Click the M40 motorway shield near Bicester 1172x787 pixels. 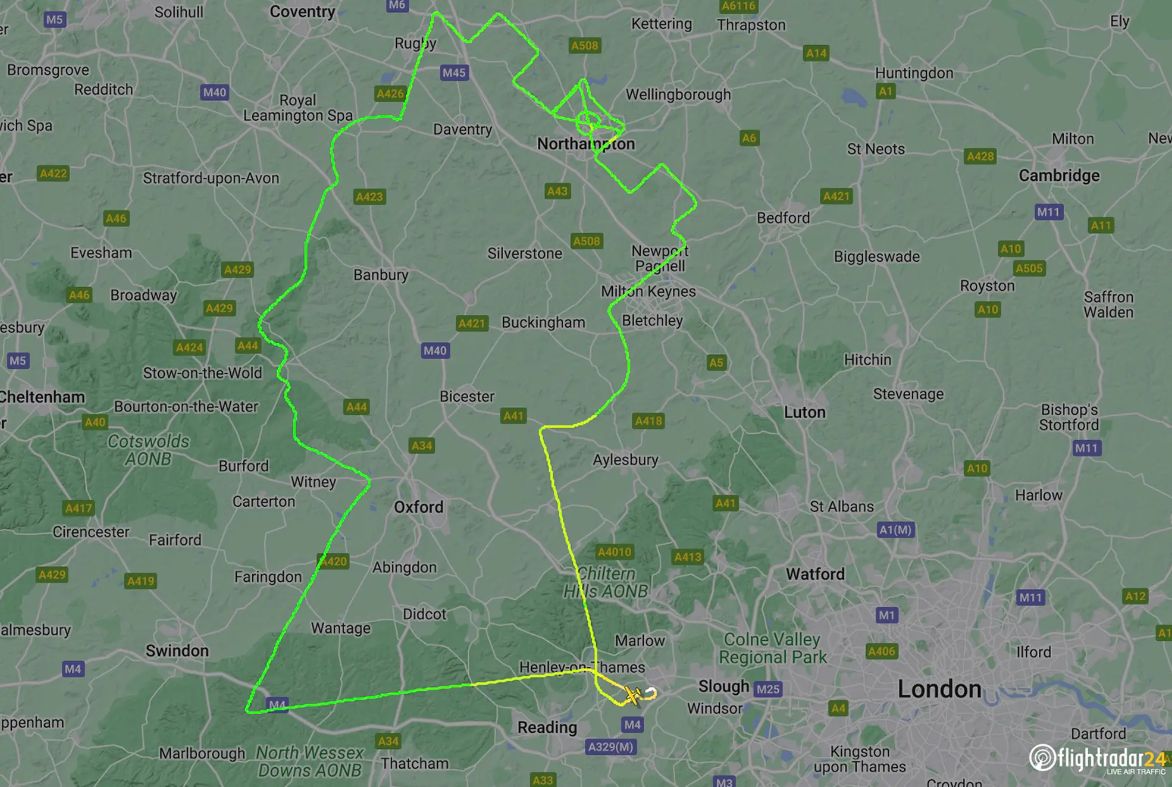click(435, 351)
